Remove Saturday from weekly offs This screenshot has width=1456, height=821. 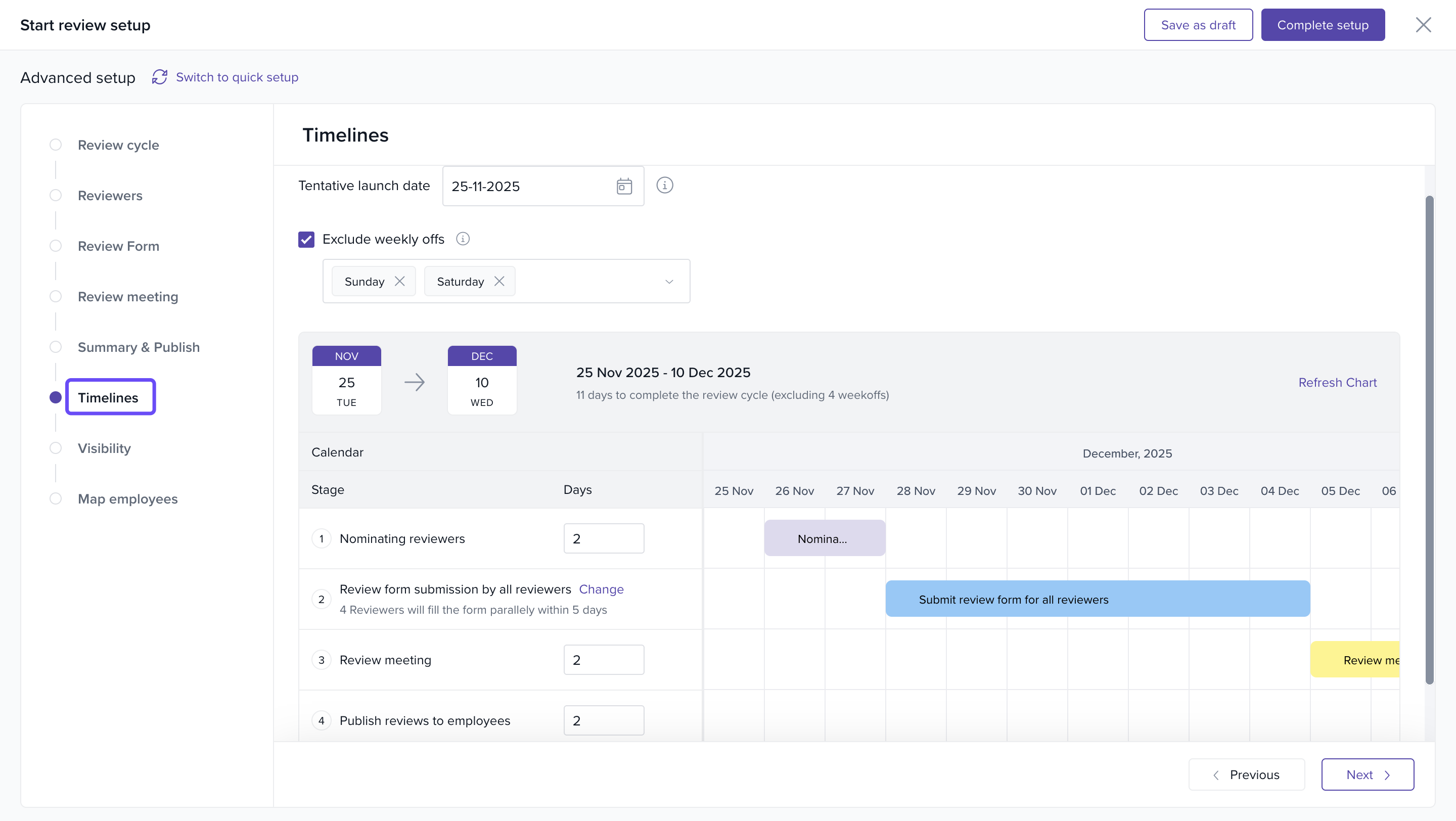coord(499,282)
